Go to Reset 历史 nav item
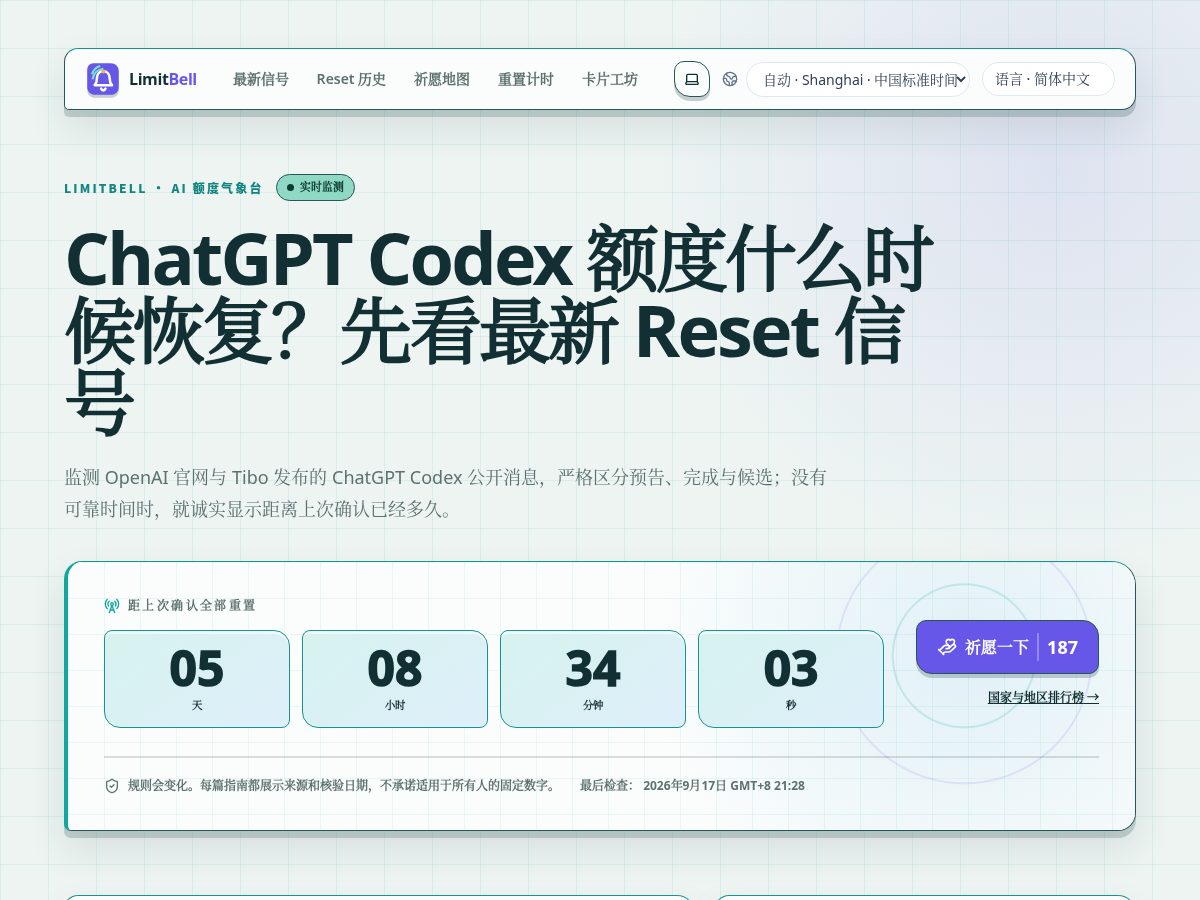The width and height of the screenshot is (1200, 900). click(351, 79)
